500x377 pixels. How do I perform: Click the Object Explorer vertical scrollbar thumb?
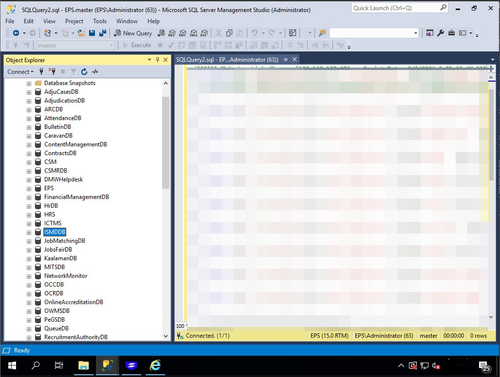pos(165,143)
